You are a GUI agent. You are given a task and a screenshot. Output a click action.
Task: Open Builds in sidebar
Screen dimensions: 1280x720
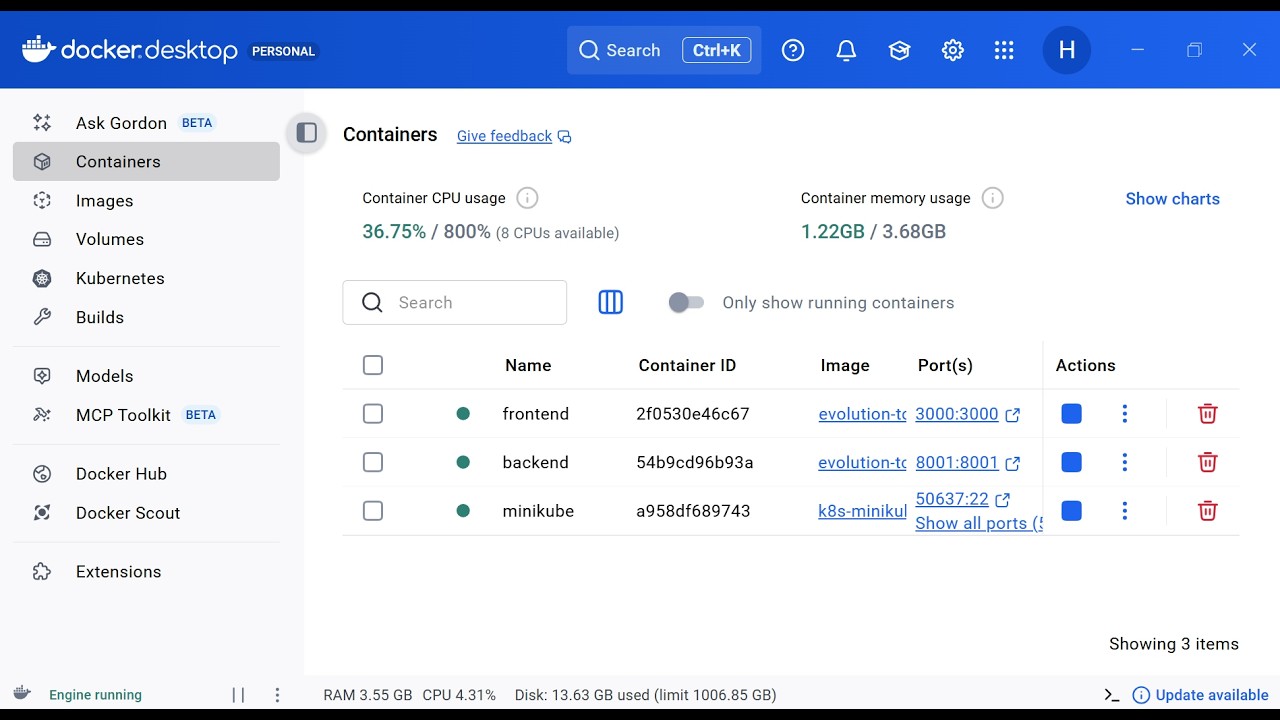click(x=146, y=318)
